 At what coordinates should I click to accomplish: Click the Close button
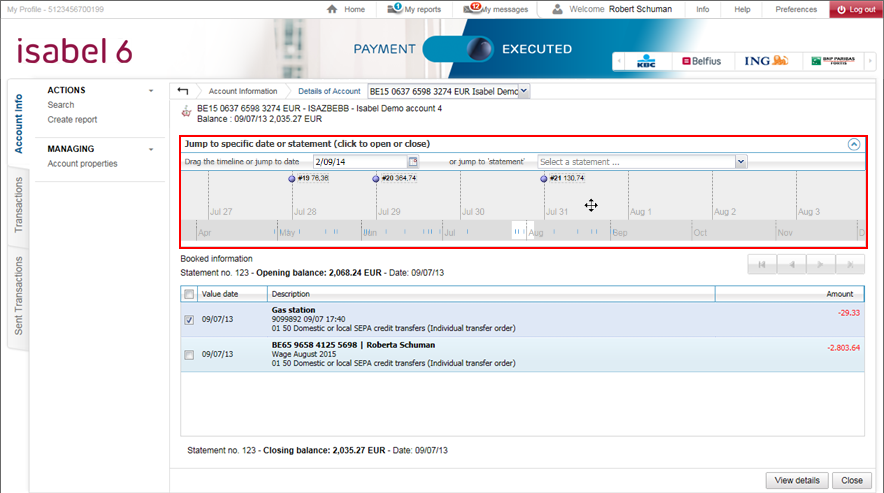pos(851,481)
